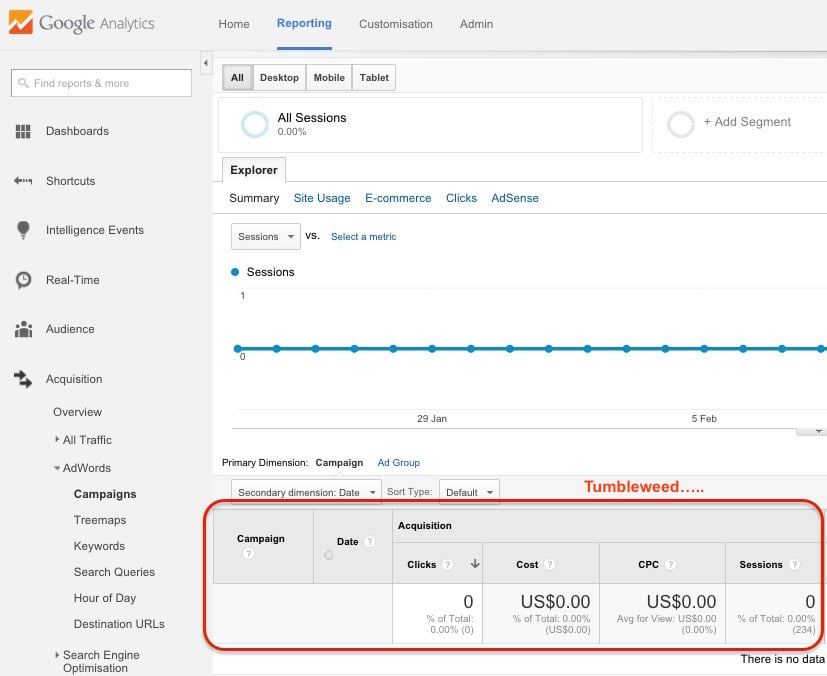Open Secondary dimension: Date dropdown
The image size is (827, 676).
coord(306,492)
